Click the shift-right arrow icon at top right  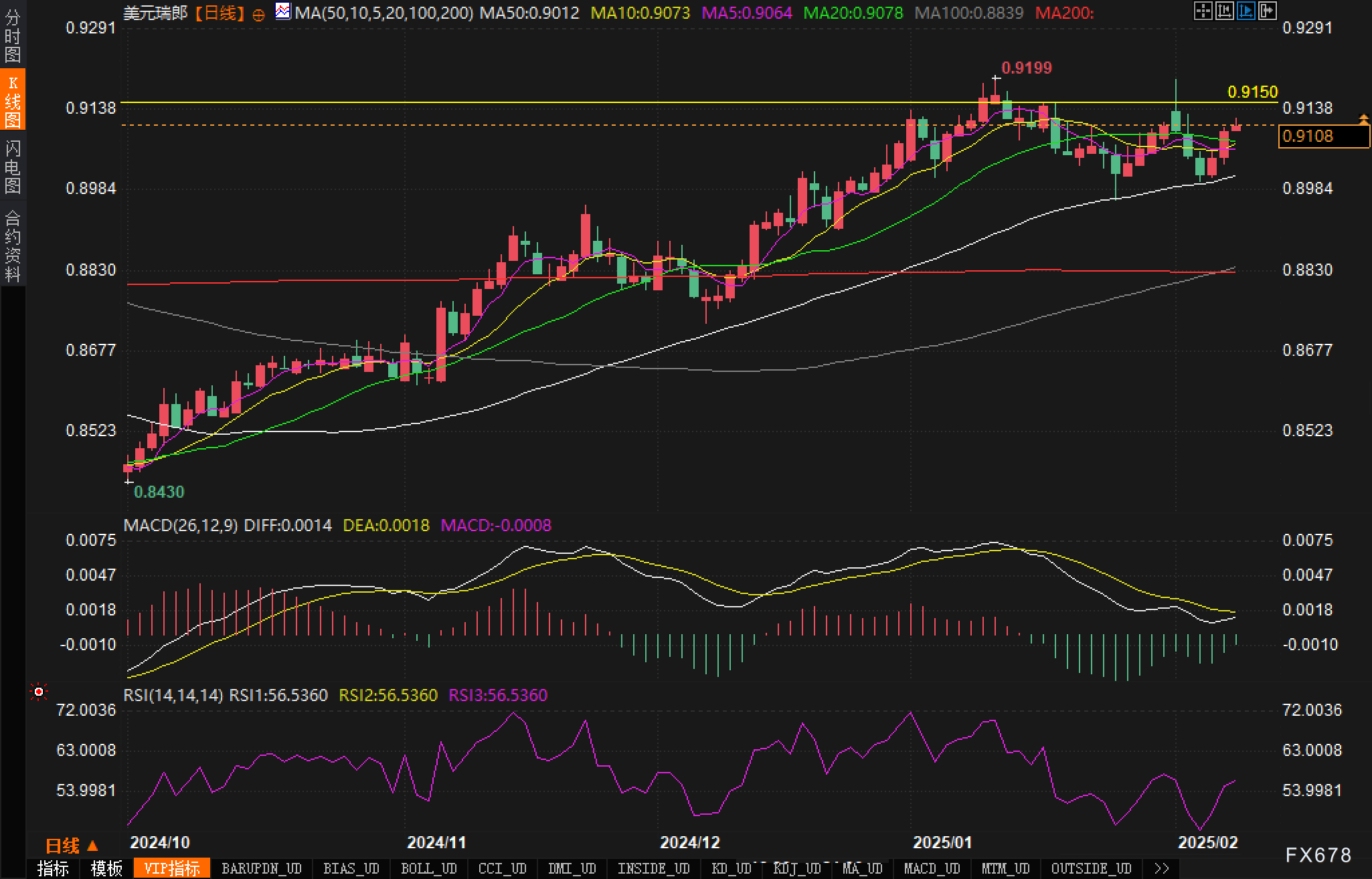[x=1267, y=11]
